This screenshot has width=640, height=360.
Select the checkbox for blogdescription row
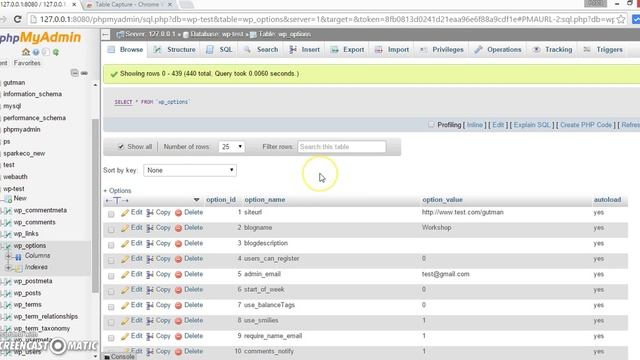coord(111,245)
